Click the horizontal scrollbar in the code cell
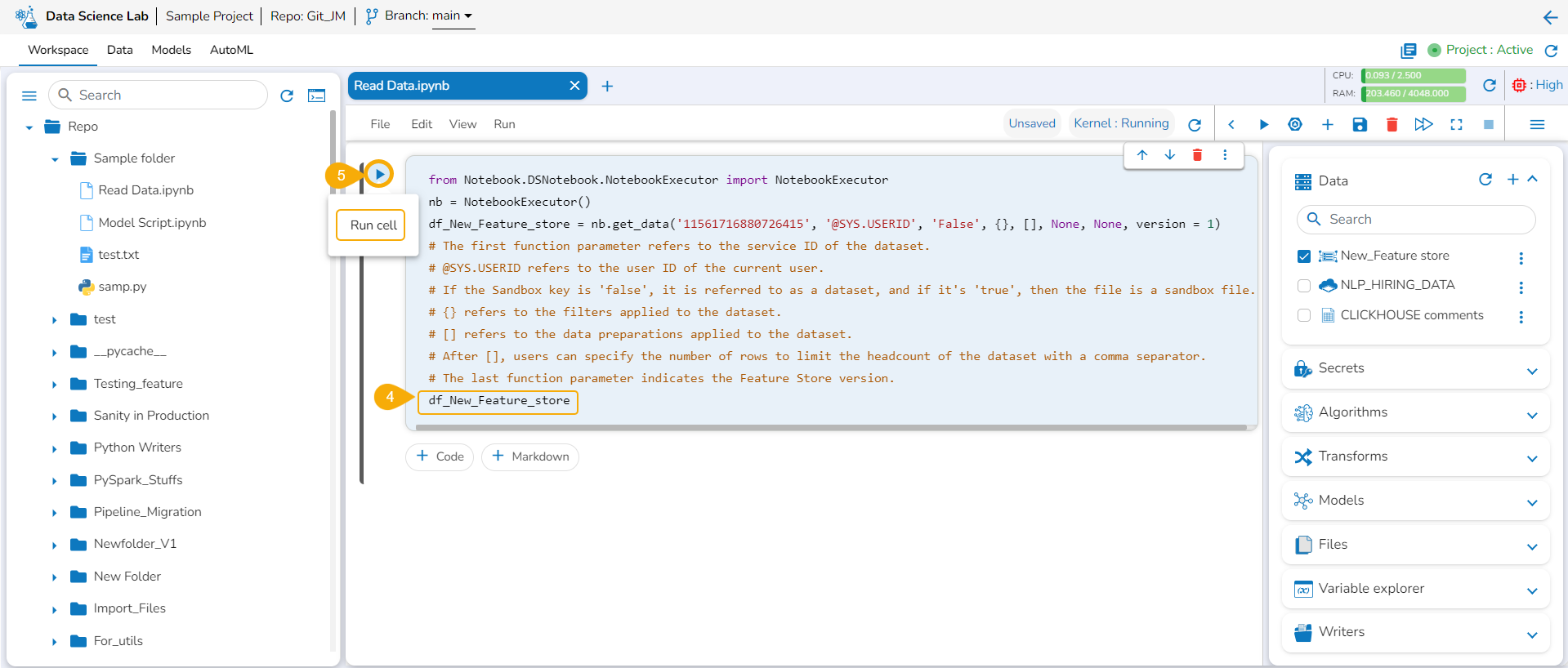The width and height of the screenshot is (1568, 668). pyautogui.click(x=831, y=427)
